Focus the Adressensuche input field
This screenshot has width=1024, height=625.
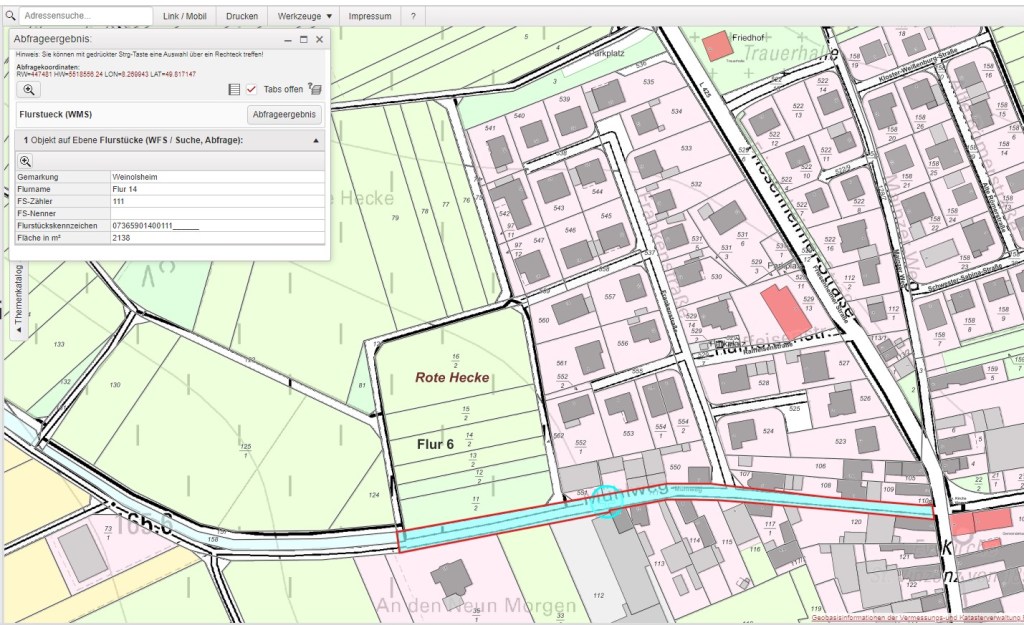[x=86, y=17]
